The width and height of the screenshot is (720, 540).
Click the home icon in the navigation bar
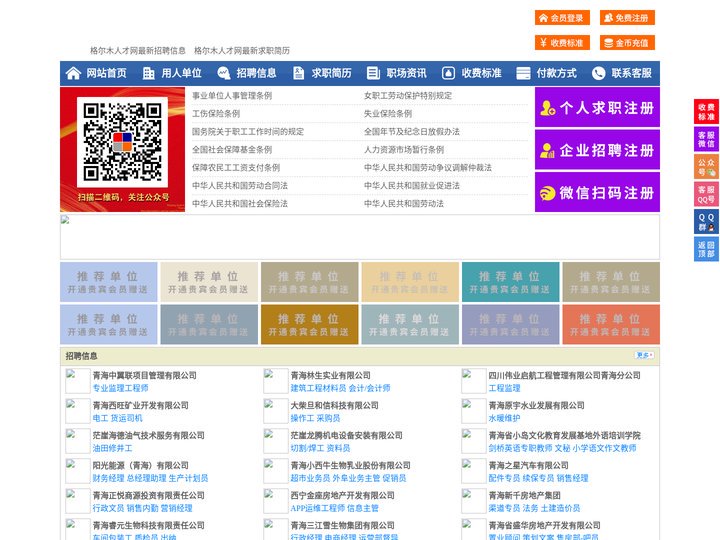73,73
